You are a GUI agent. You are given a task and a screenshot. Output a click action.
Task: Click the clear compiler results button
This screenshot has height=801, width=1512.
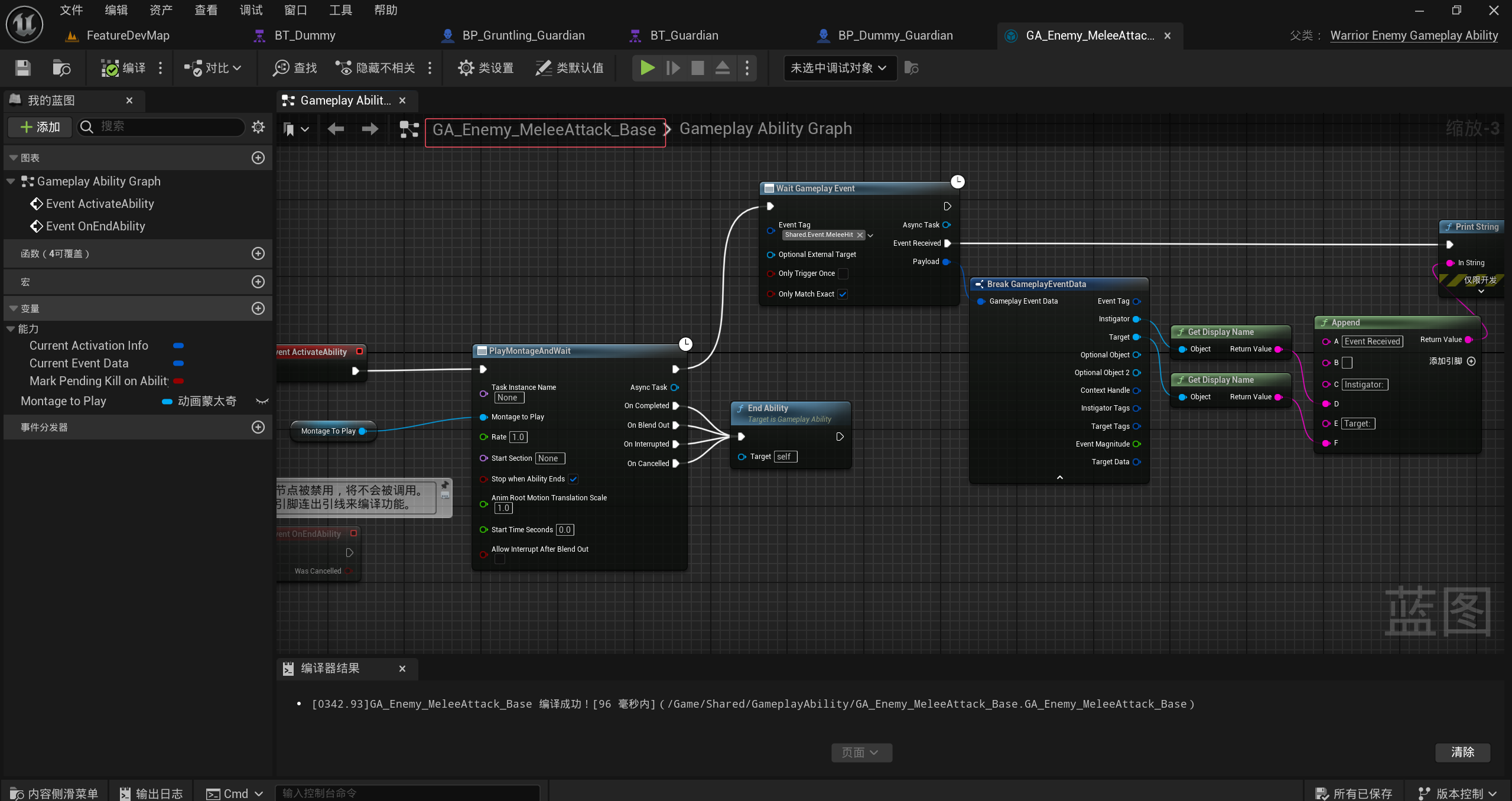(x=1462, y=752)
